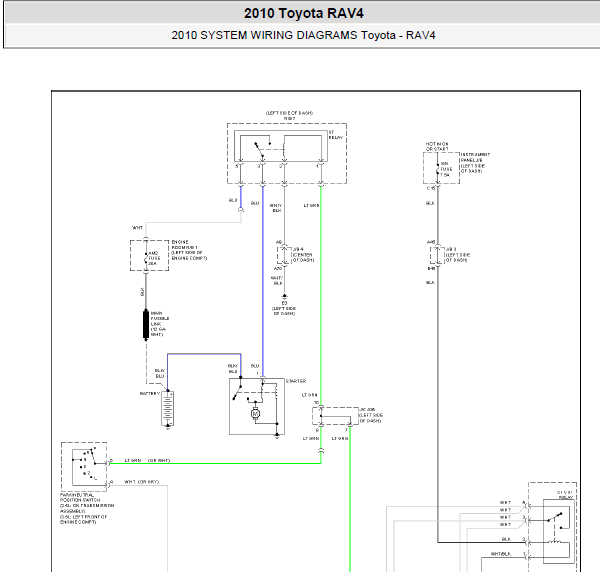
Task: Click the 'WHT/BLK' label below ST relay
Action: [x=276, y=208]
